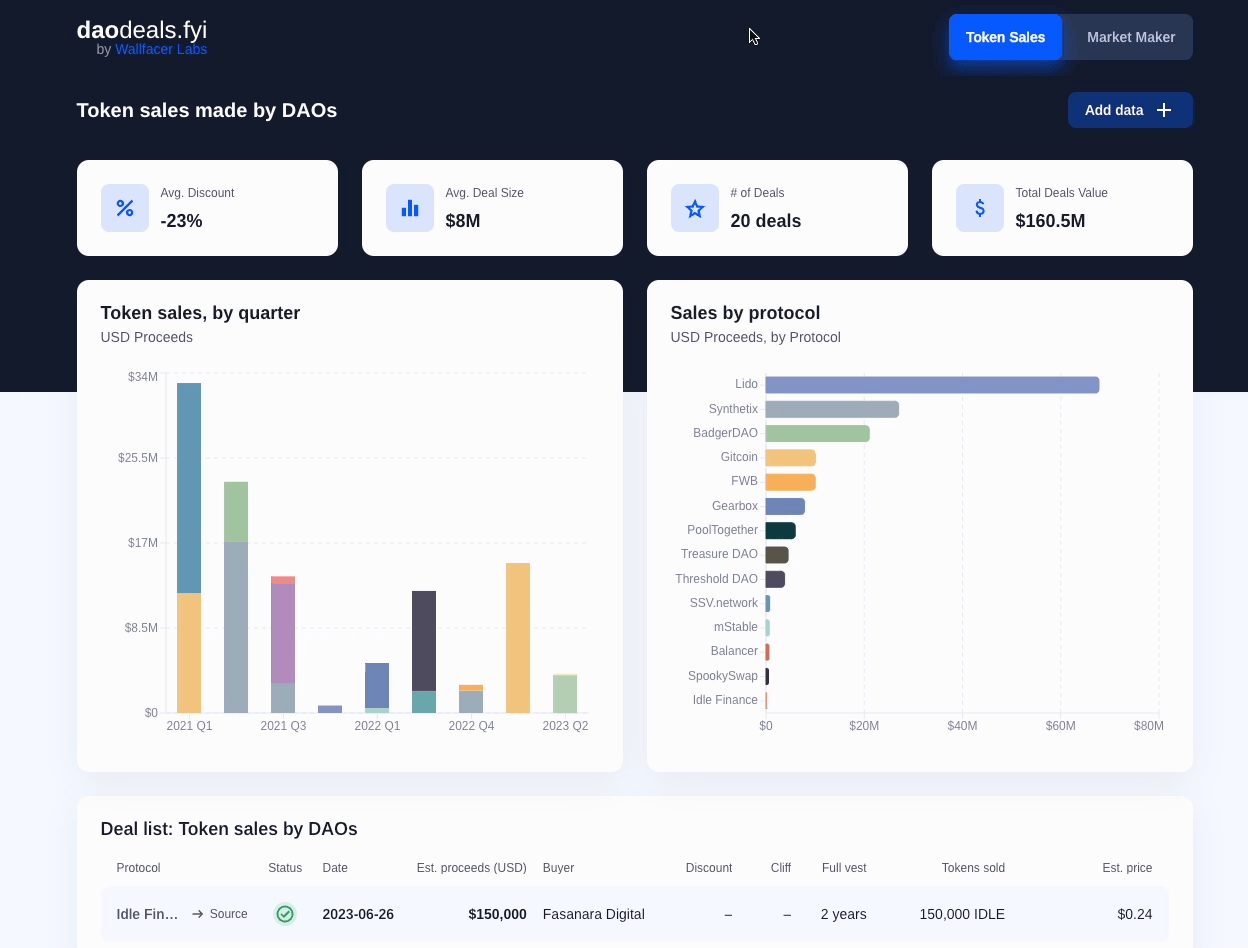This screenshot has height=948, width=1248.
Task: Click the PoolTogether bar in protocol chart
Action: pyautogui.click(x=781, y=530)
